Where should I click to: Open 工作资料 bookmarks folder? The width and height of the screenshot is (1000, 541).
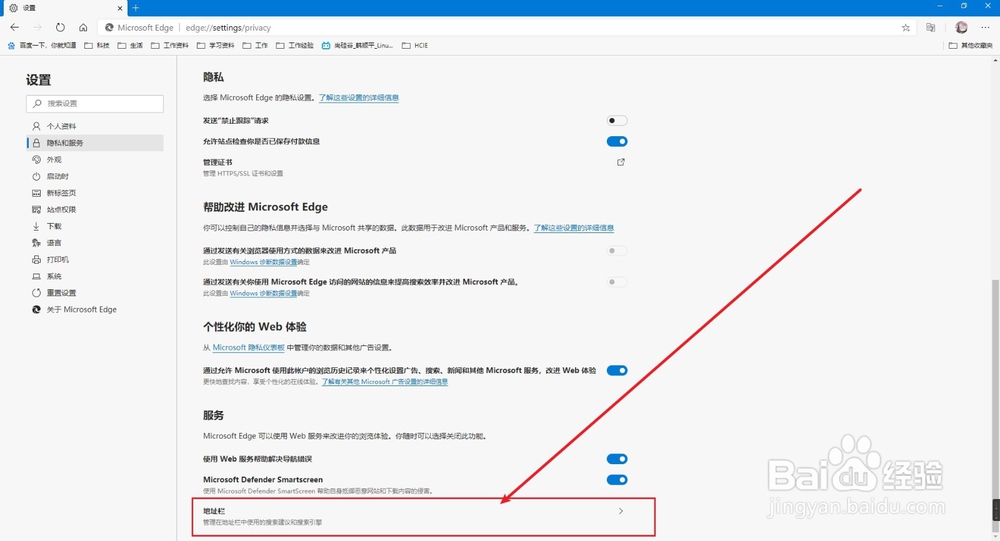coord(170,45)
